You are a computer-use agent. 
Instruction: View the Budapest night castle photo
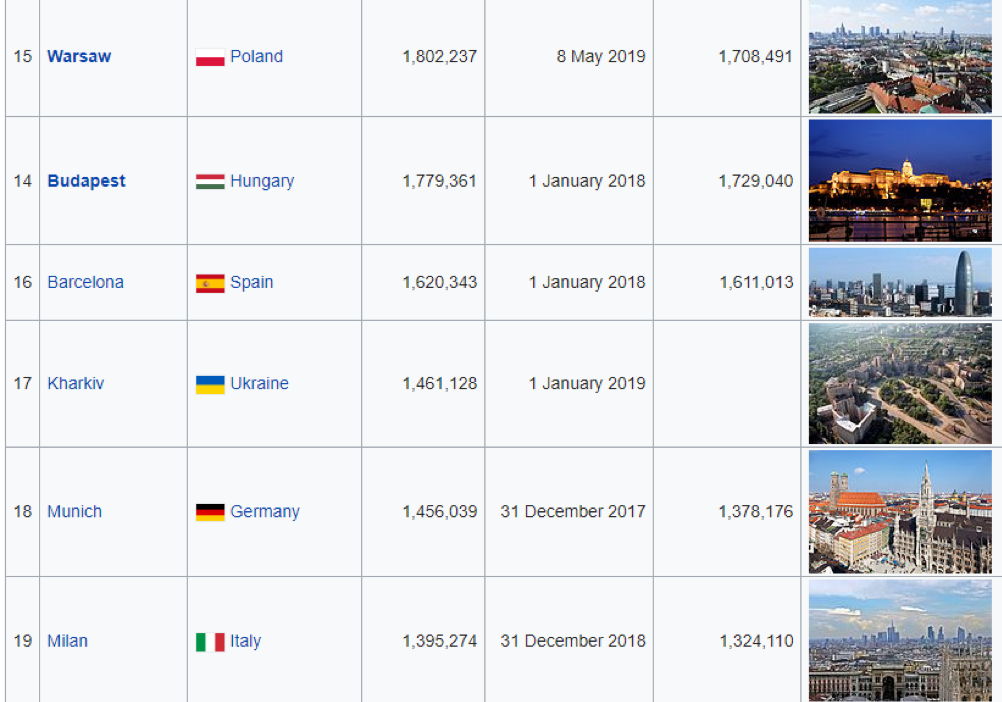[x=900, y=181]
